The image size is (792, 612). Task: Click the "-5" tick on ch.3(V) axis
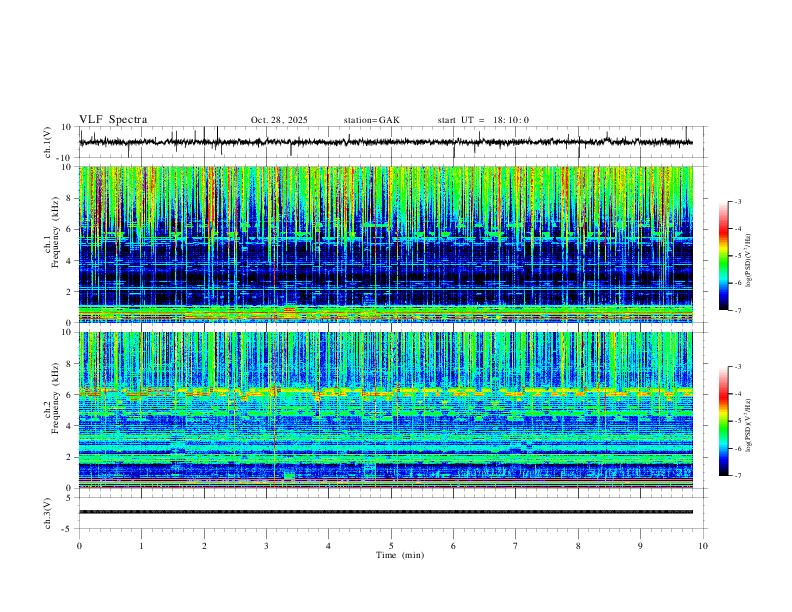click(68, 529)
